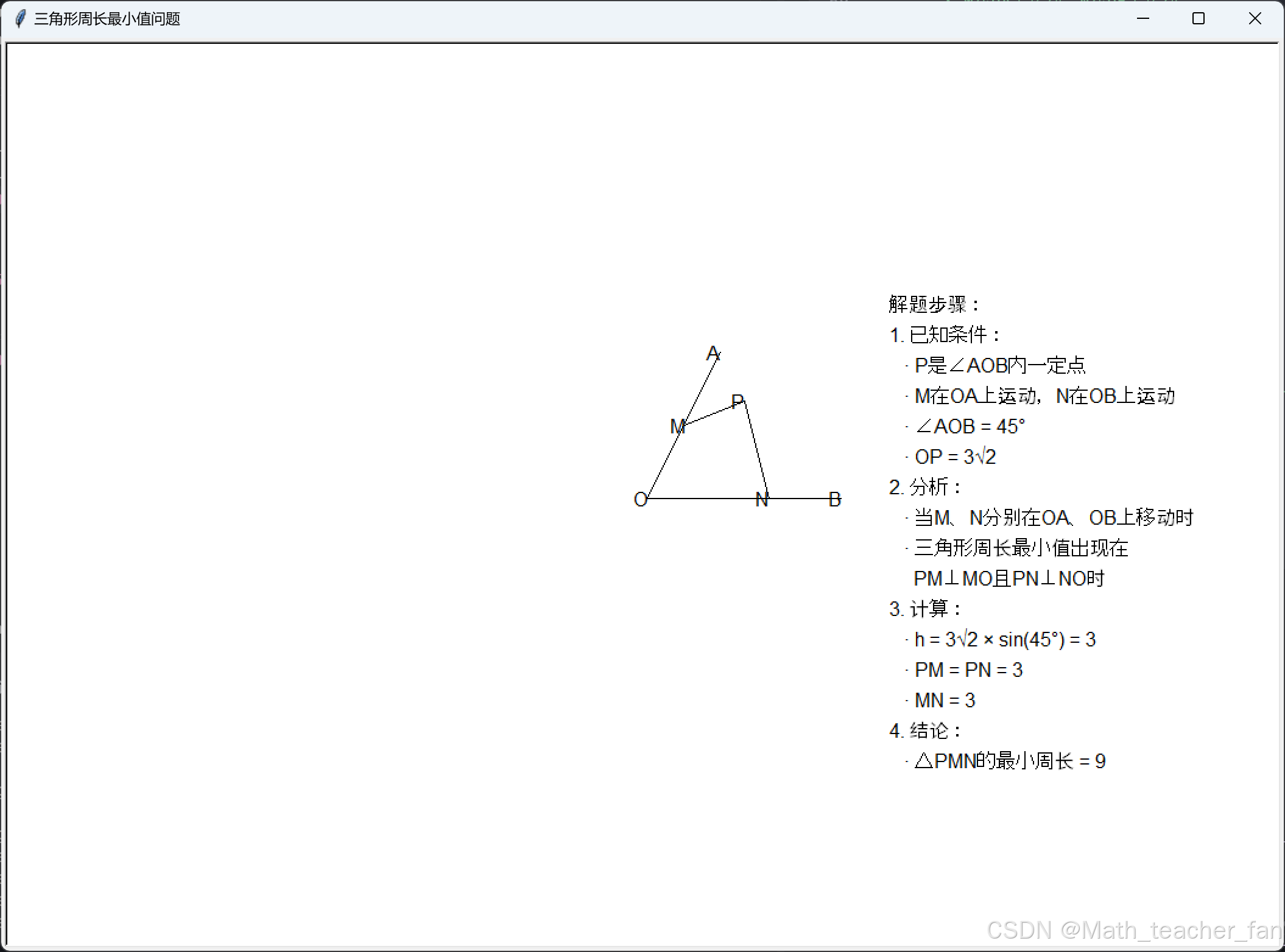Click point label P in the figure
Screen dimensions: 1285x952
(737, 402)
